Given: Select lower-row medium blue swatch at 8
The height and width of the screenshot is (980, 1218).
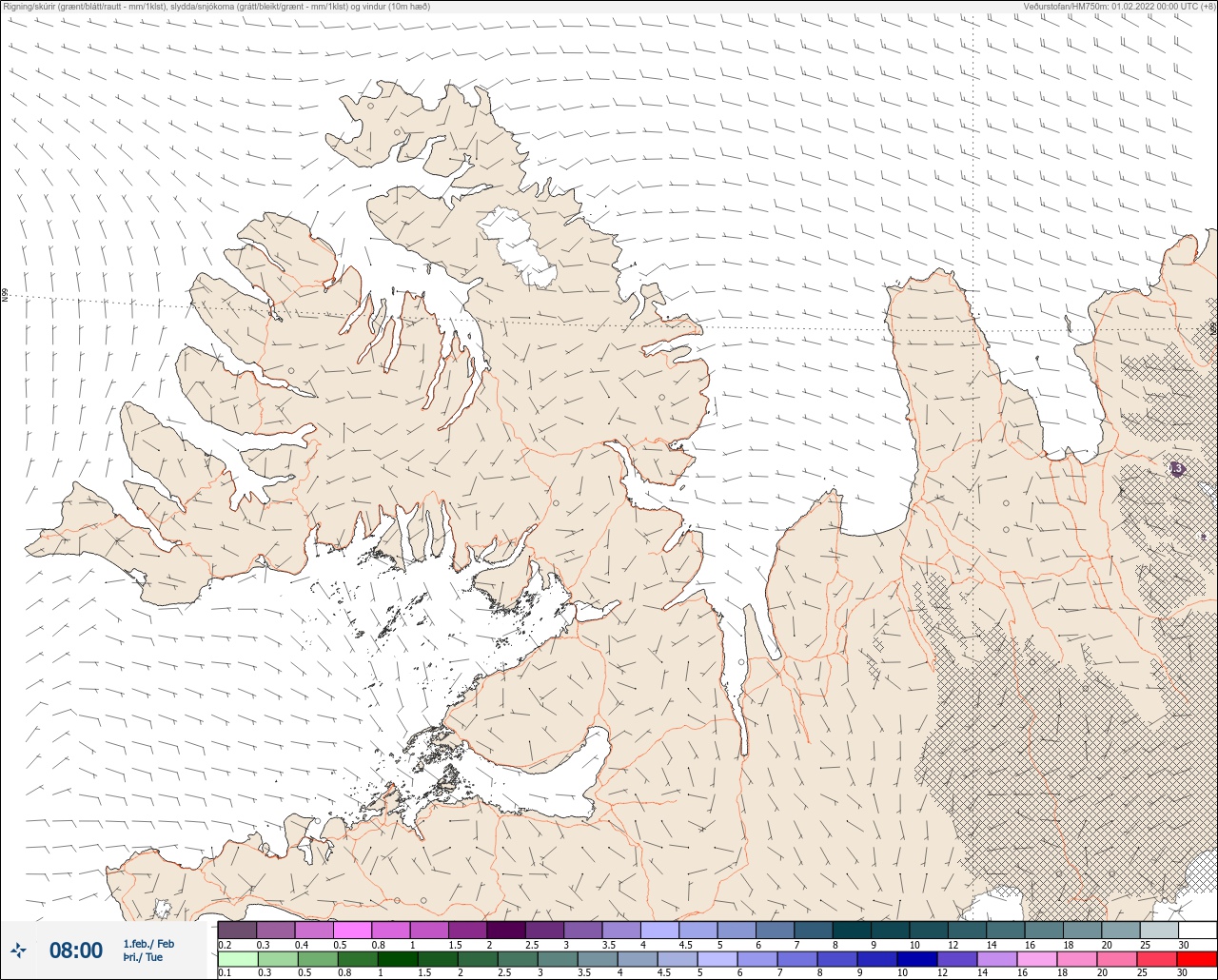Looking at the screenshot, I should click(837, 959).
